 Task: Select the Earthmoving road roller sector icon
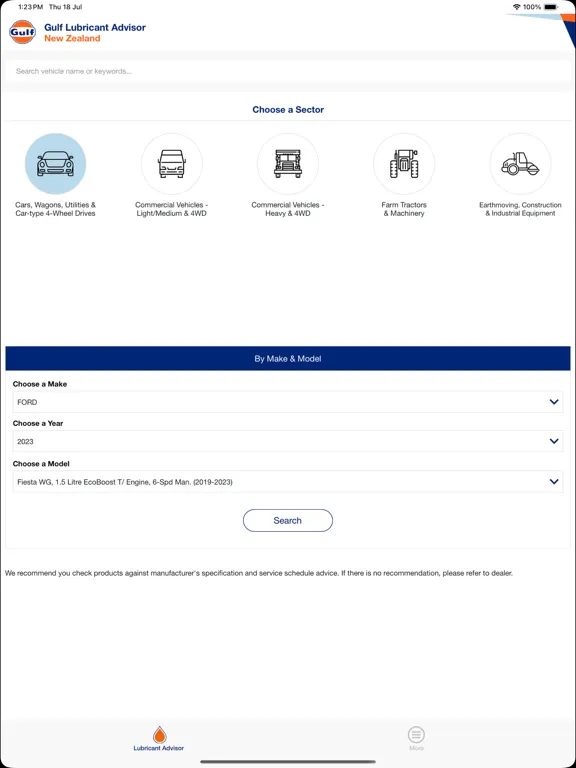point(520,164)
